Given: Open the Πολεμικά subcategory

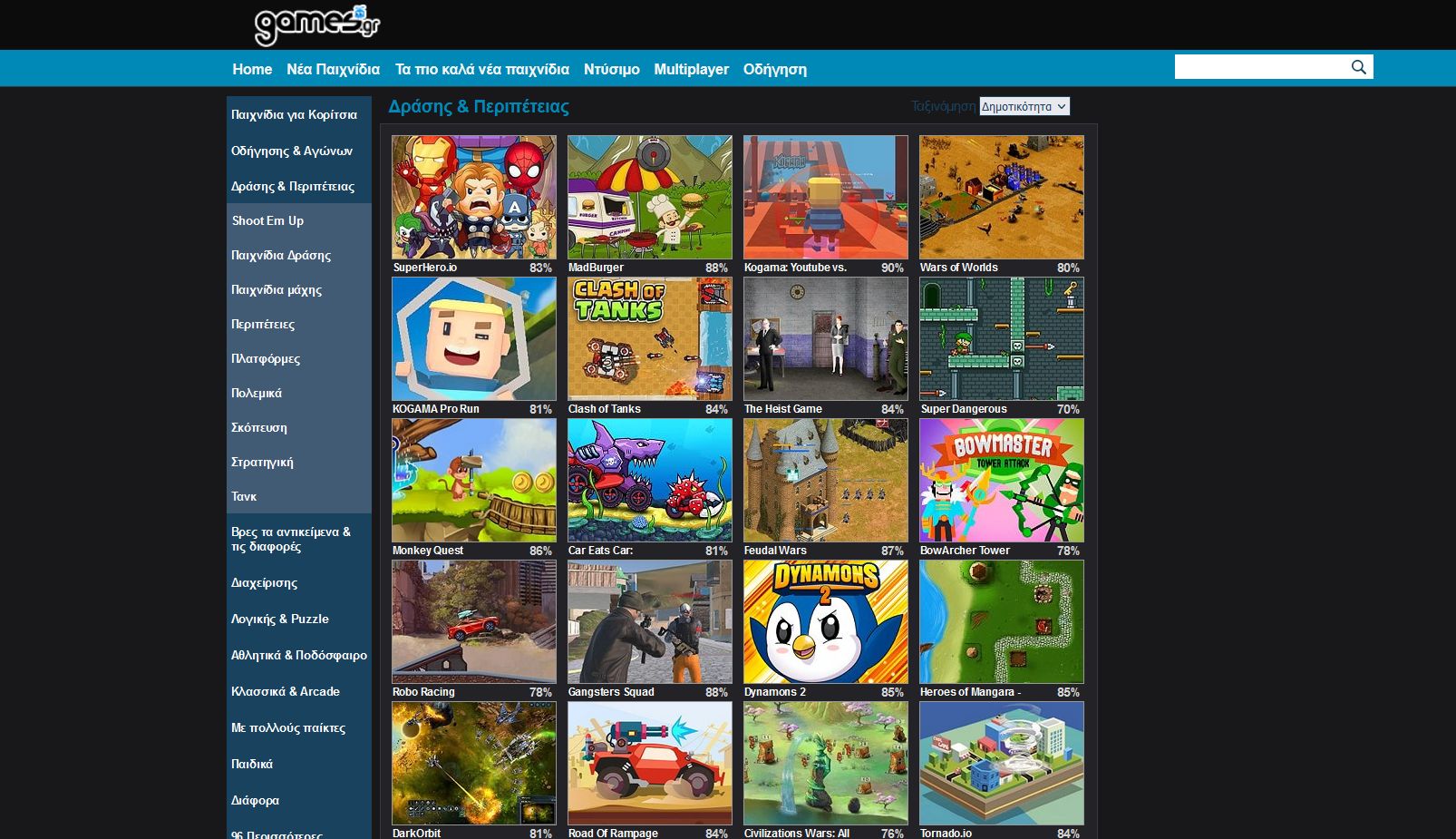Looking at the screenshot, I should (299, 393).
